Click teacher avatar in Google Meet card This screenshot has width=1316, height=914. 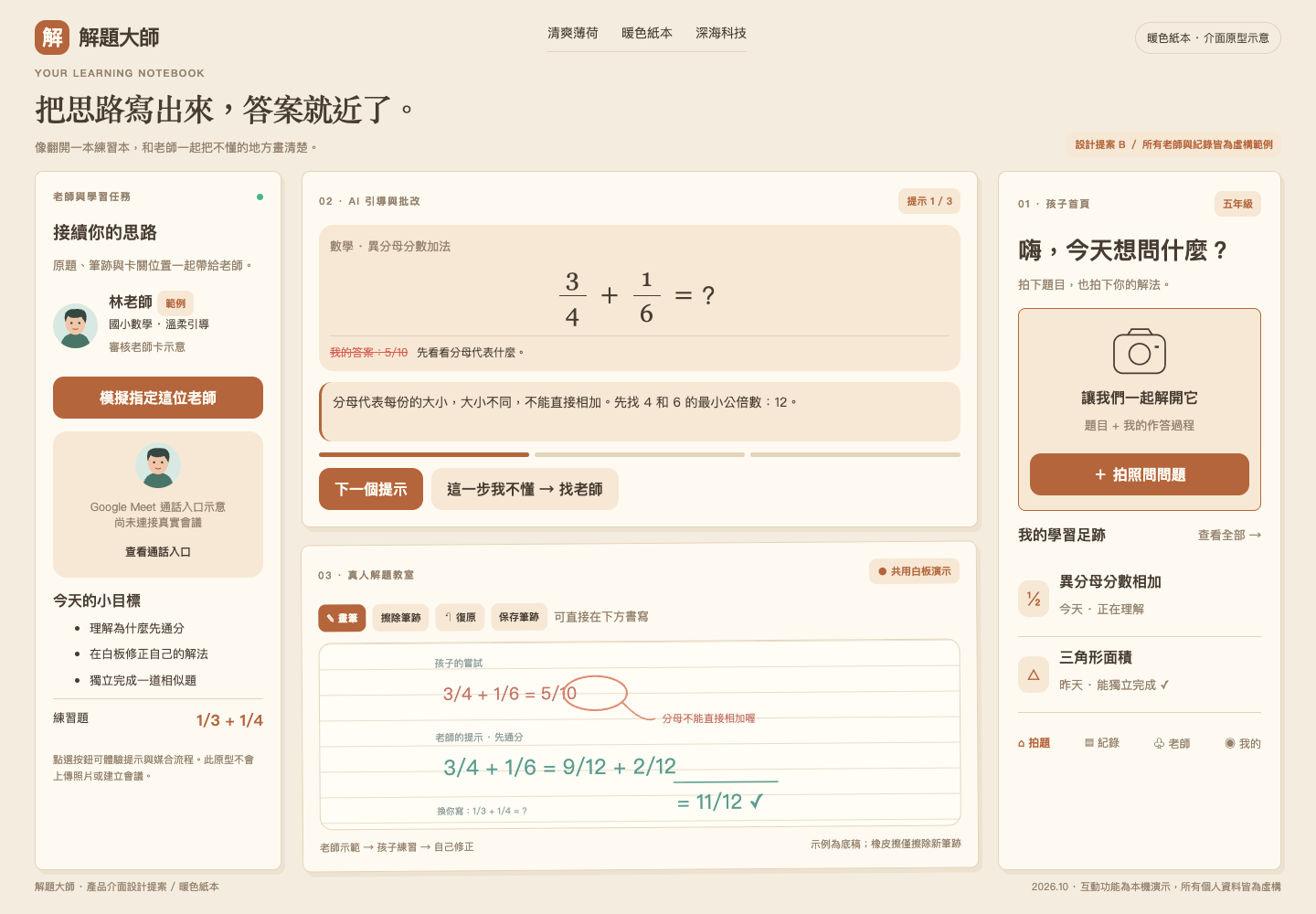(158, 465)
